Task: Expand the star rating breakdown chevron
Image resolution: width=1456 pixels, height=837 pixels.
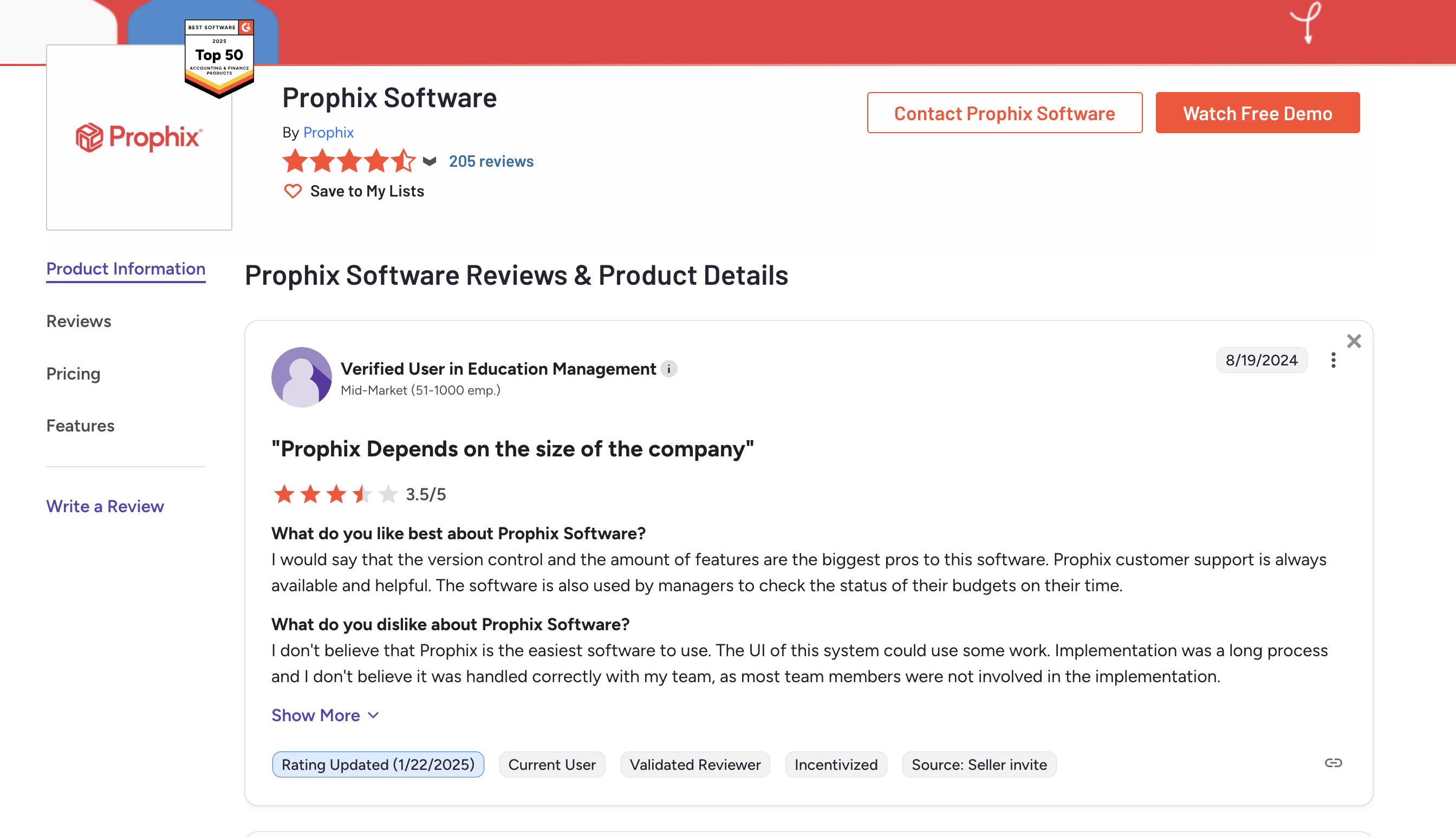Action: point(430,161)
